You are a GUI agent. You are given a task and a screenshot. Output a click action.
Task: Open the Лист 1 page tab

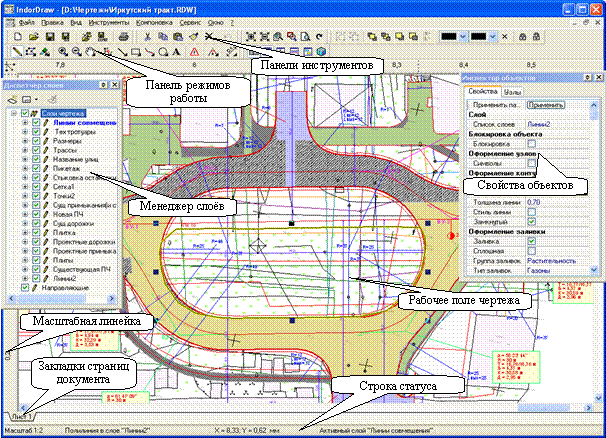pos(17,414)
